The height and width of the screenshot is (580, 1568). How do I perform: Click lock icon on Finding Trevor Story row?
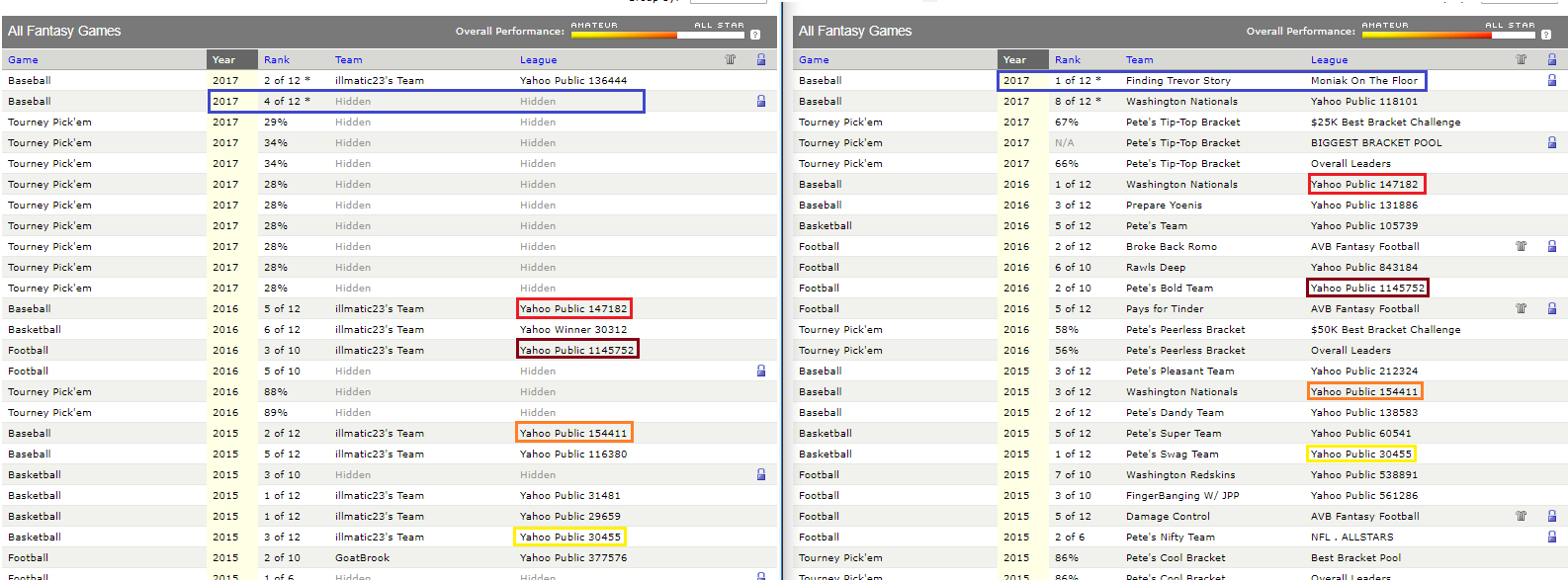[1552, 80]
